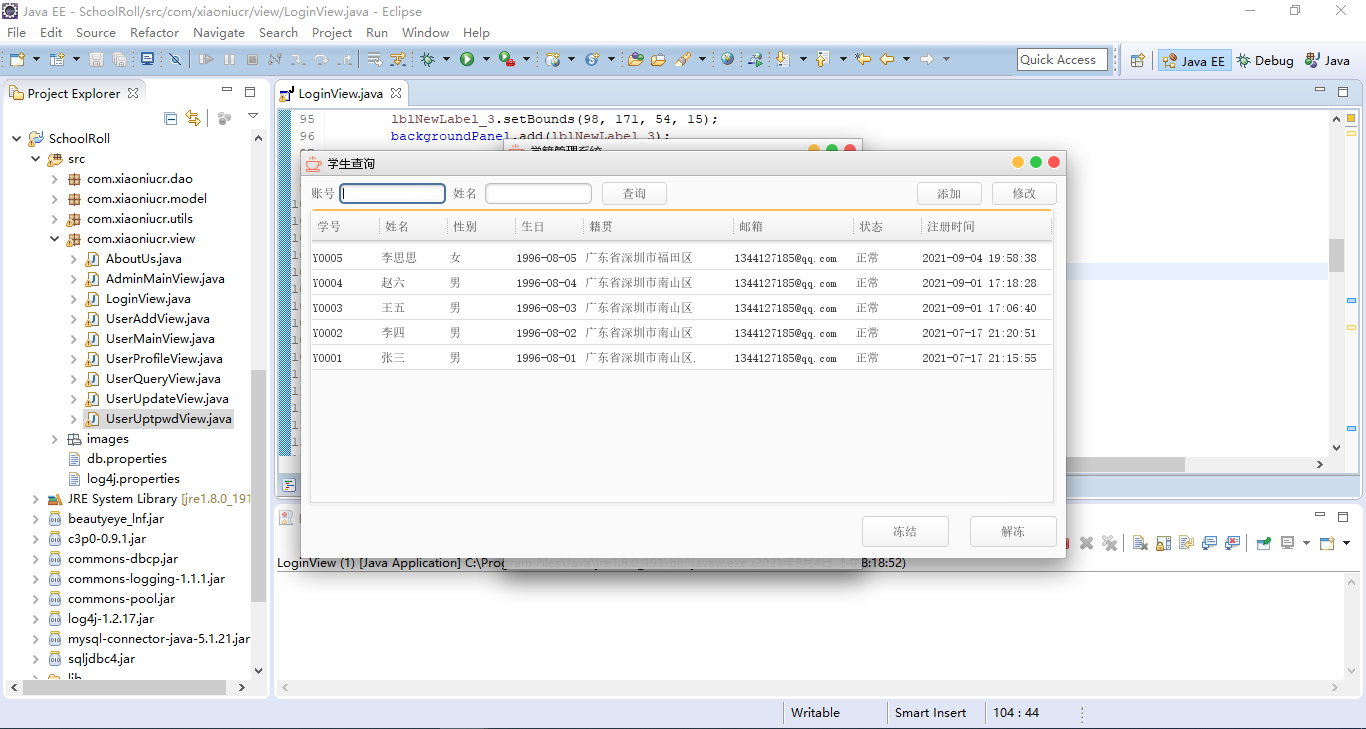Click the Open Web Browser globe icon
Screen dimensions: 1366x729
tap(727, 60)
